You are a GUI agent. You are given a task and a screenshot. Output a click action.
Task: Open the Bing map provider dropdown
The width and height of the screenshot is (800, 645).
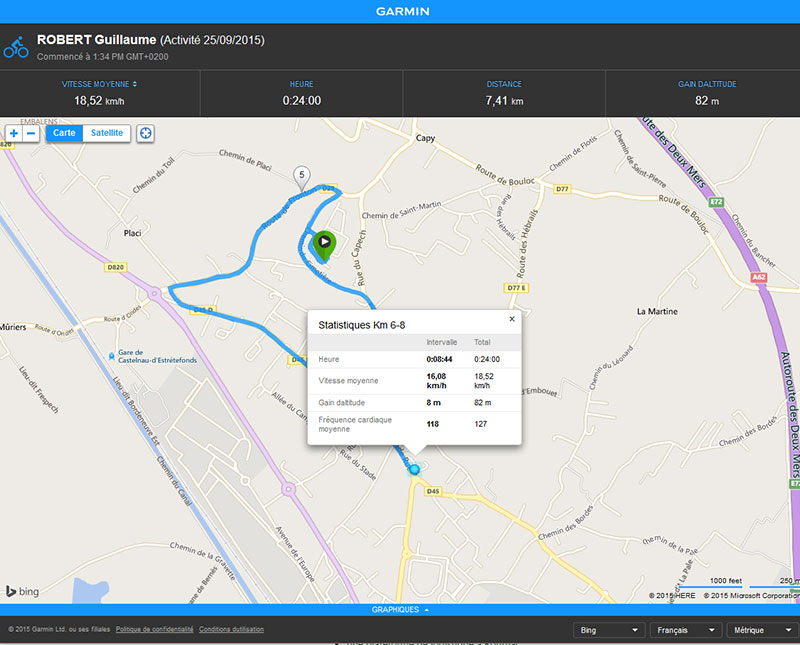click(609, 630)
